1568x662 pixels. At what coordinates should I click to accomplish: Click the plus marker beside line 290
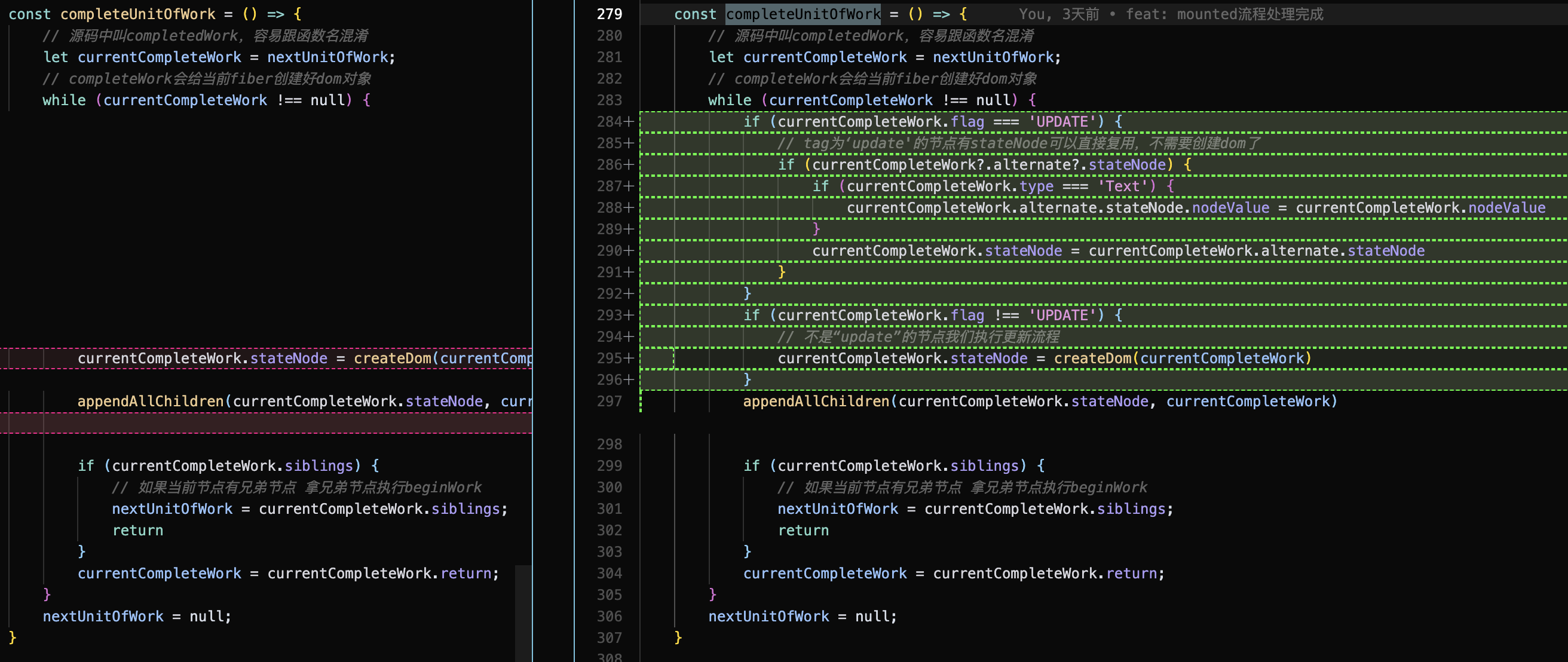(629, 251)
